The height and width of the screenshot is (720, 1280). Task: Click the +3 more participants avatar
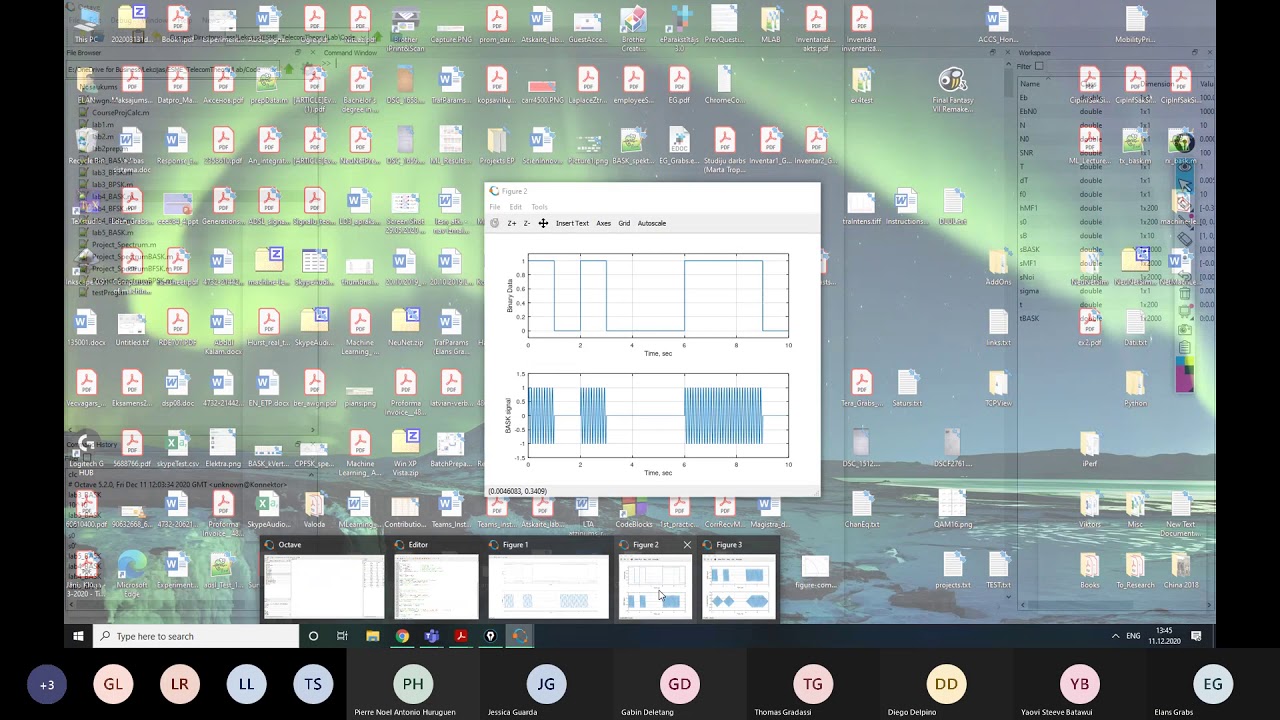click(47, 685)
